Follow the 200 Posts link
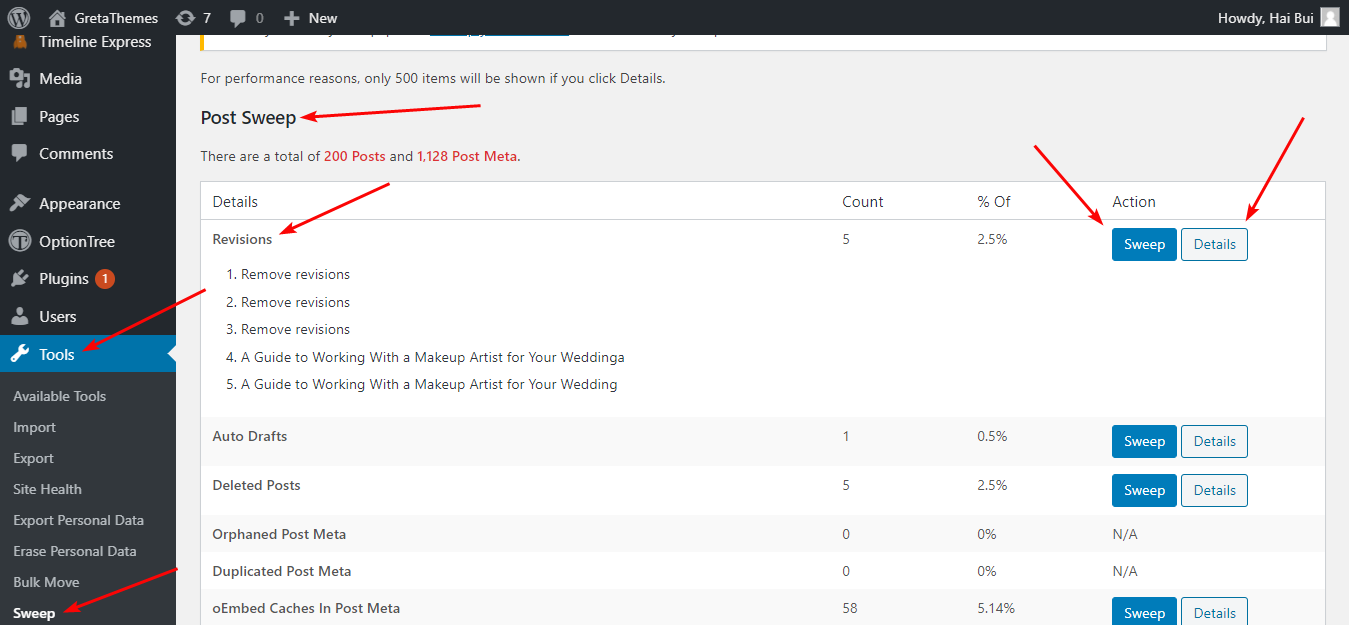Viewport: 1349px width, 625px height. (354, 156)
